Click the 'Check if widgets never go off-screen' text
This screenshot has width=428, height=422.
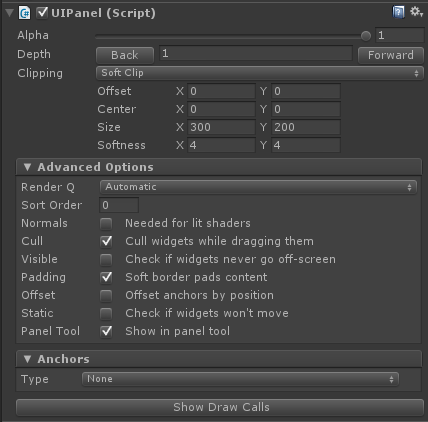pyautogui.click(x=230, y=259)
